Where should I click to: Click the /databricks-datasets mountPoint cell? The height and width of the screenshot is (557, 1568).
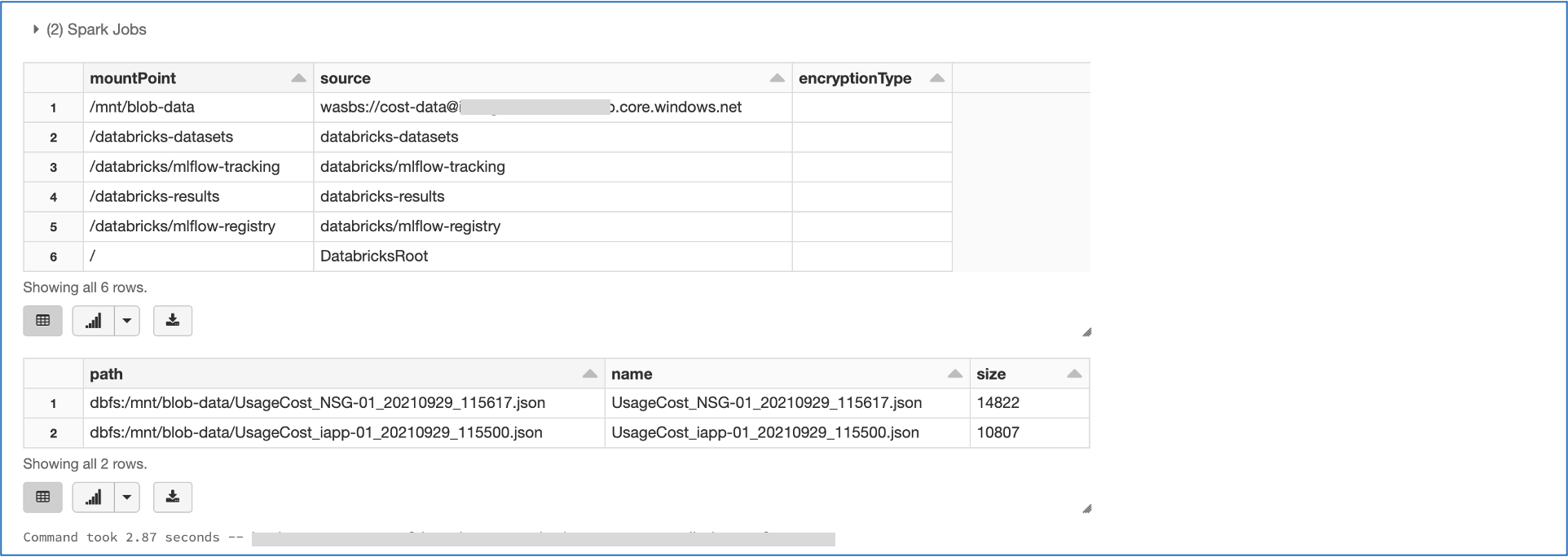coord(198,137)
